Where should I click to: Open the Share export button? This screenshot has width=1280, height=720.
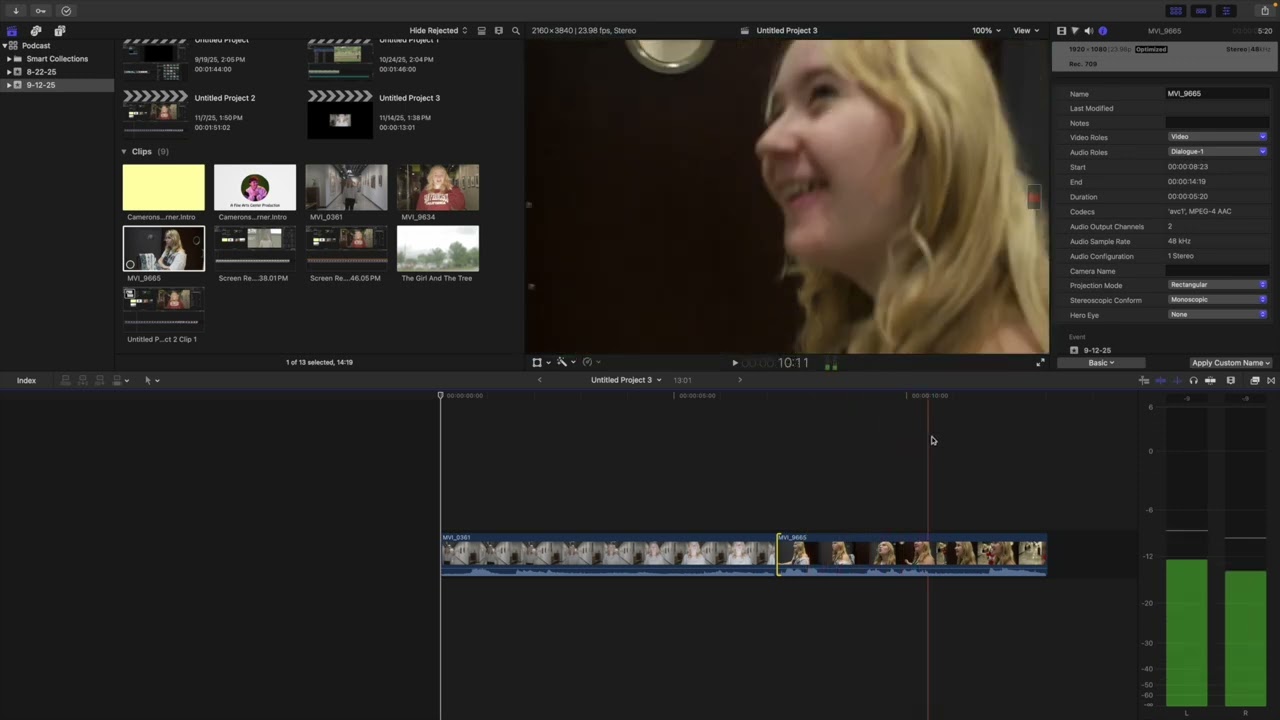tap(1265, 11)
